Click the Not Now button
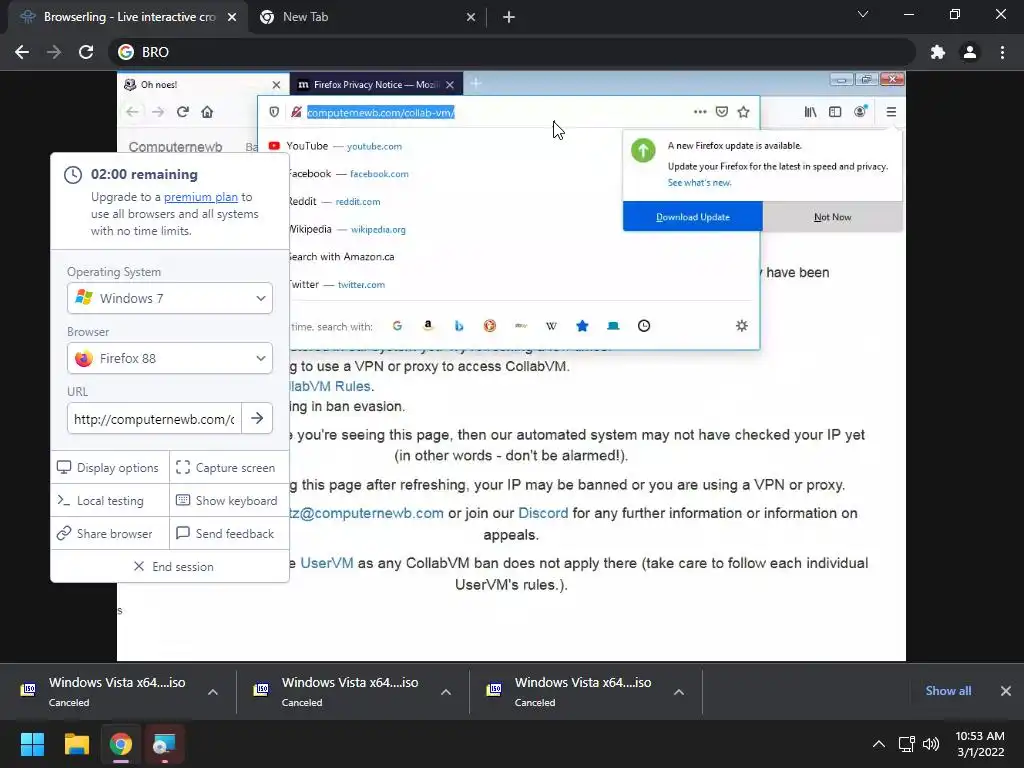The height and width of the screenshot is (768, 1024). (833, 217)
